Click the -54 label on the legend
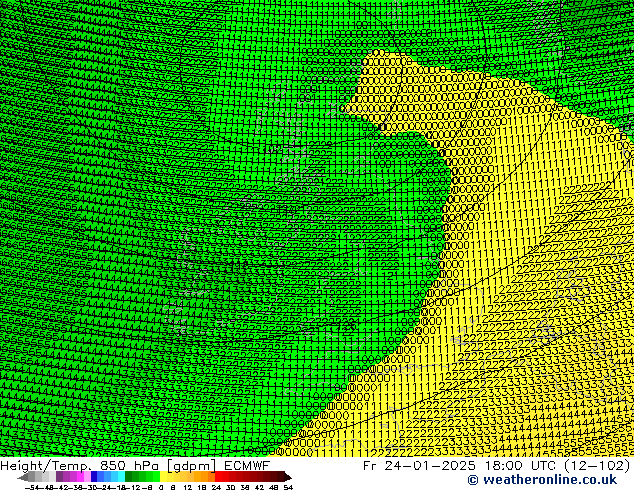Viewport: 634px width, 490px height. pos(32,488)
